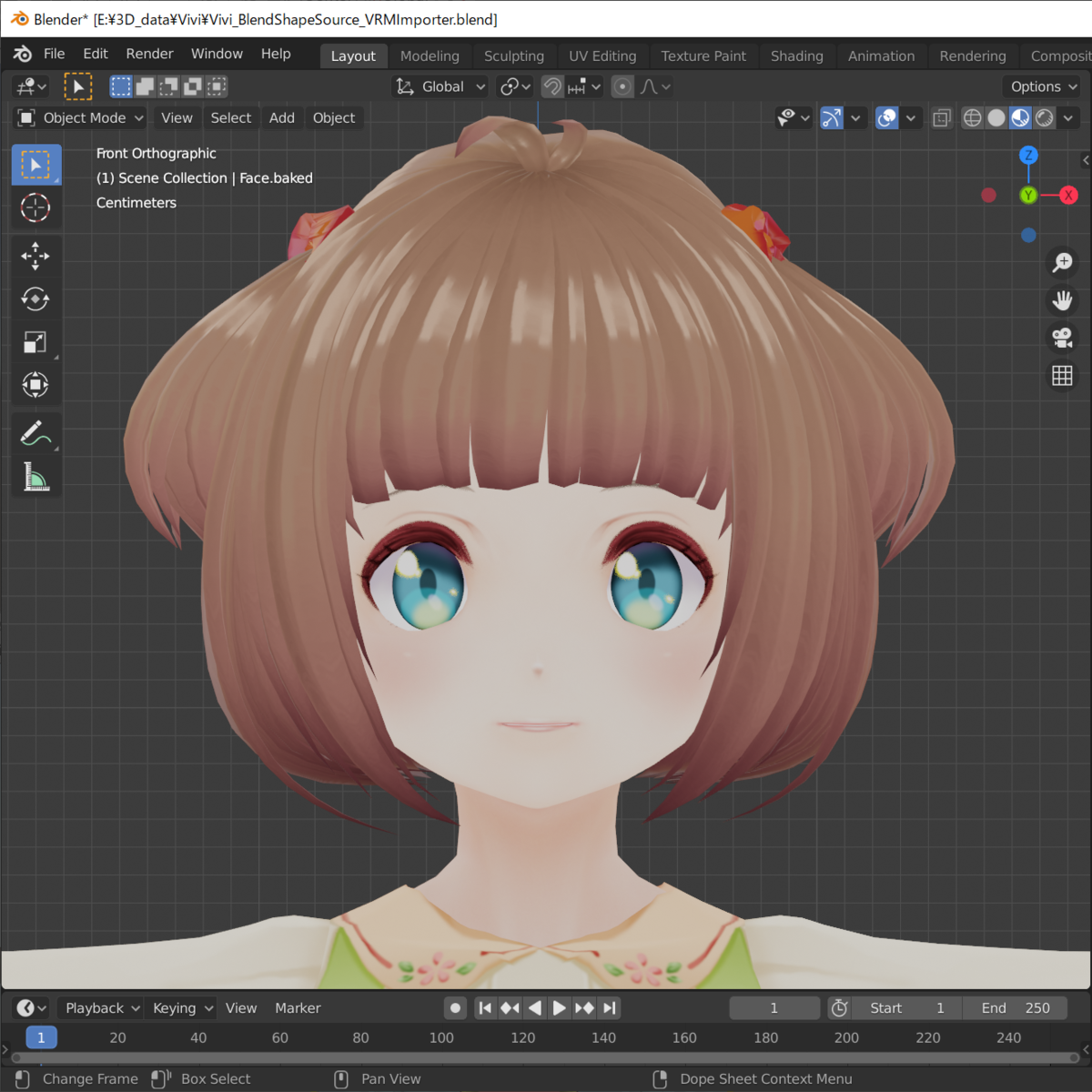Open the Options dropdown

click(1044, 86)
